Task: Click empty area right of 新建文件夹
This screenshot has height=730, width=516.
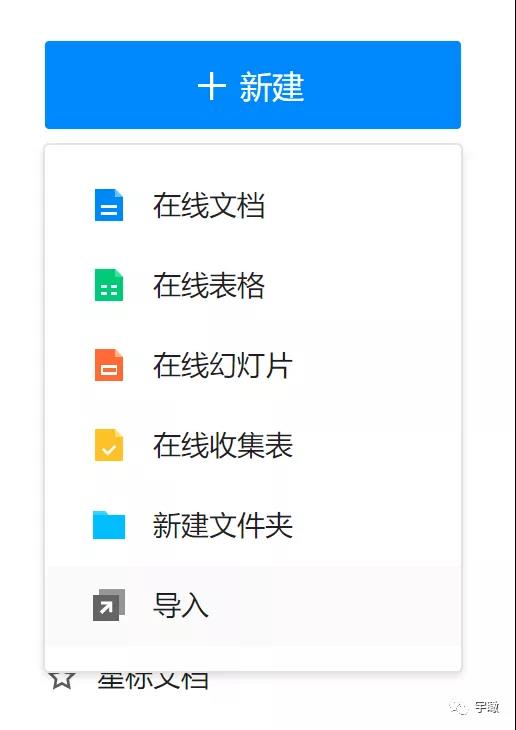Action: coord(377,525)
